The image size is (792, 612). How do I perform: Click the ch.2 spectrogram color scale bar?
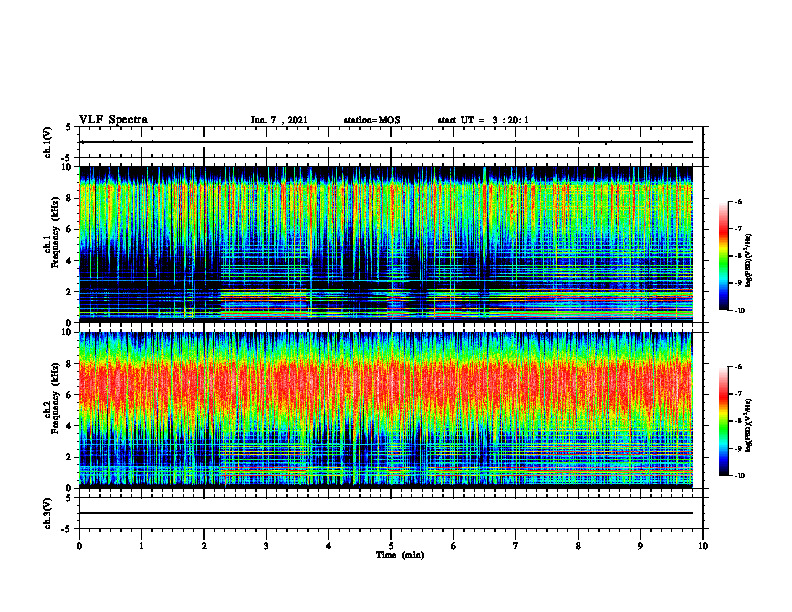click(x=723, y=421)
